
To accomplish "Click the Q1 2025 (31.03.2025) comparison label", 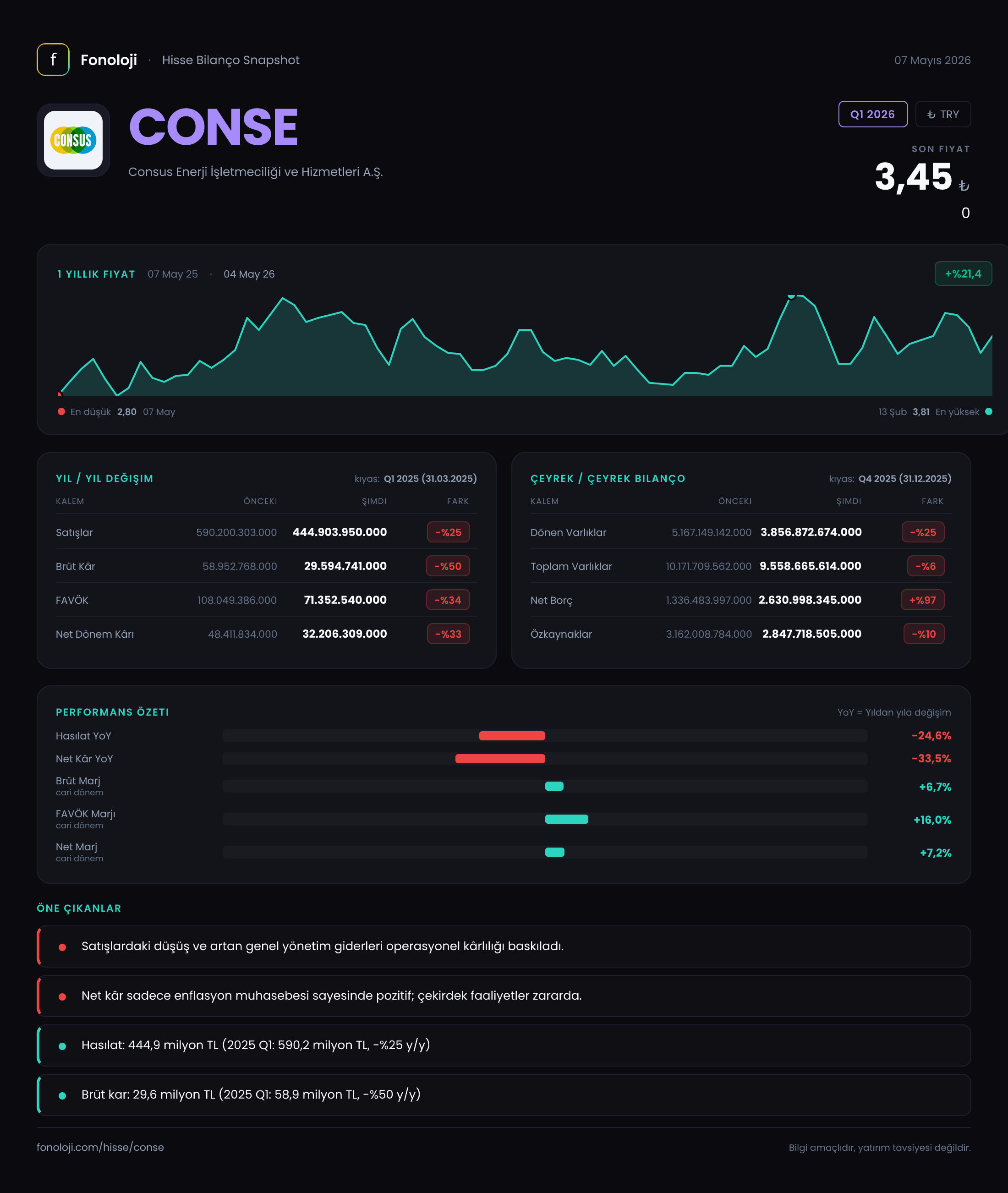I will (x=430, y=478).
